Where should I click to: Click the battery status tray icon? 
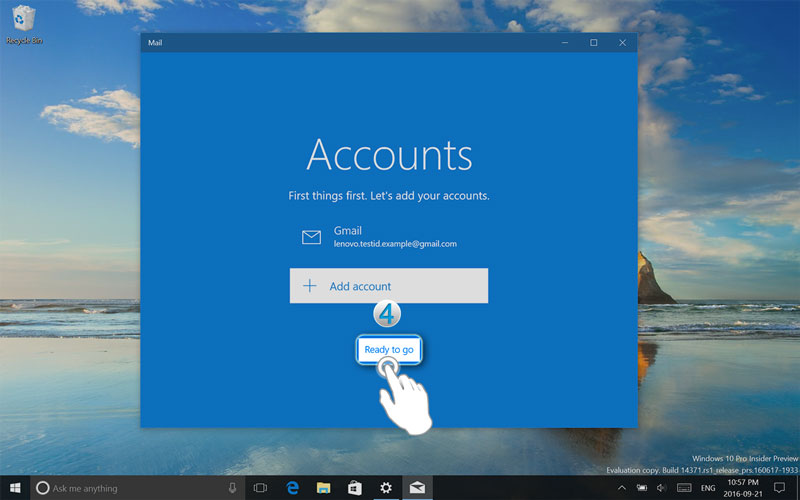point(641,488)
